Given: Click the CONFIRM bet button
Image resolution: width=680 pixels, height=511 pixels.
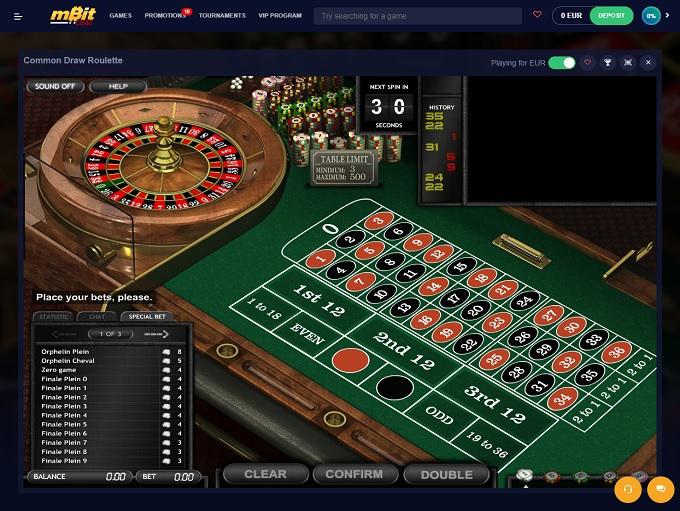Looking at the screenshot, I should 354,474.
